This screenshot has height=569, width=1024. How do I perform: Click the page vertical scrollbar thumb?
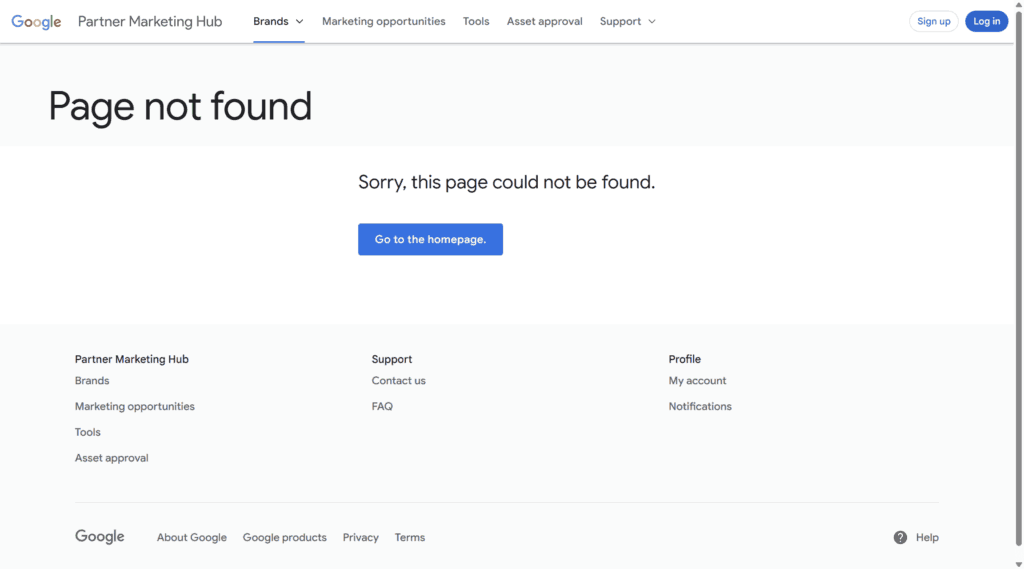tap(1018, 278)
